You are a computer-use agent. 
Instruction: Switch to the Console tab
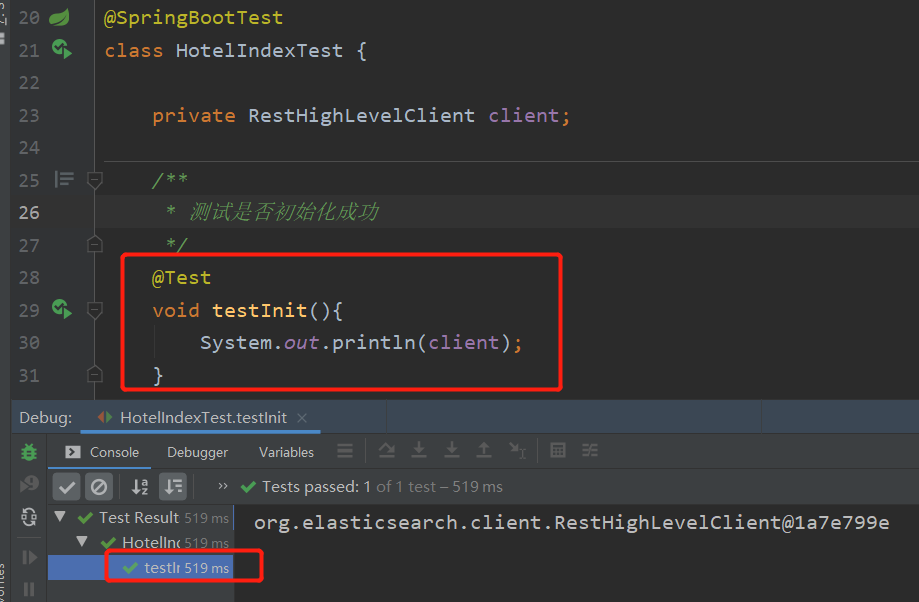click(102, 452)
